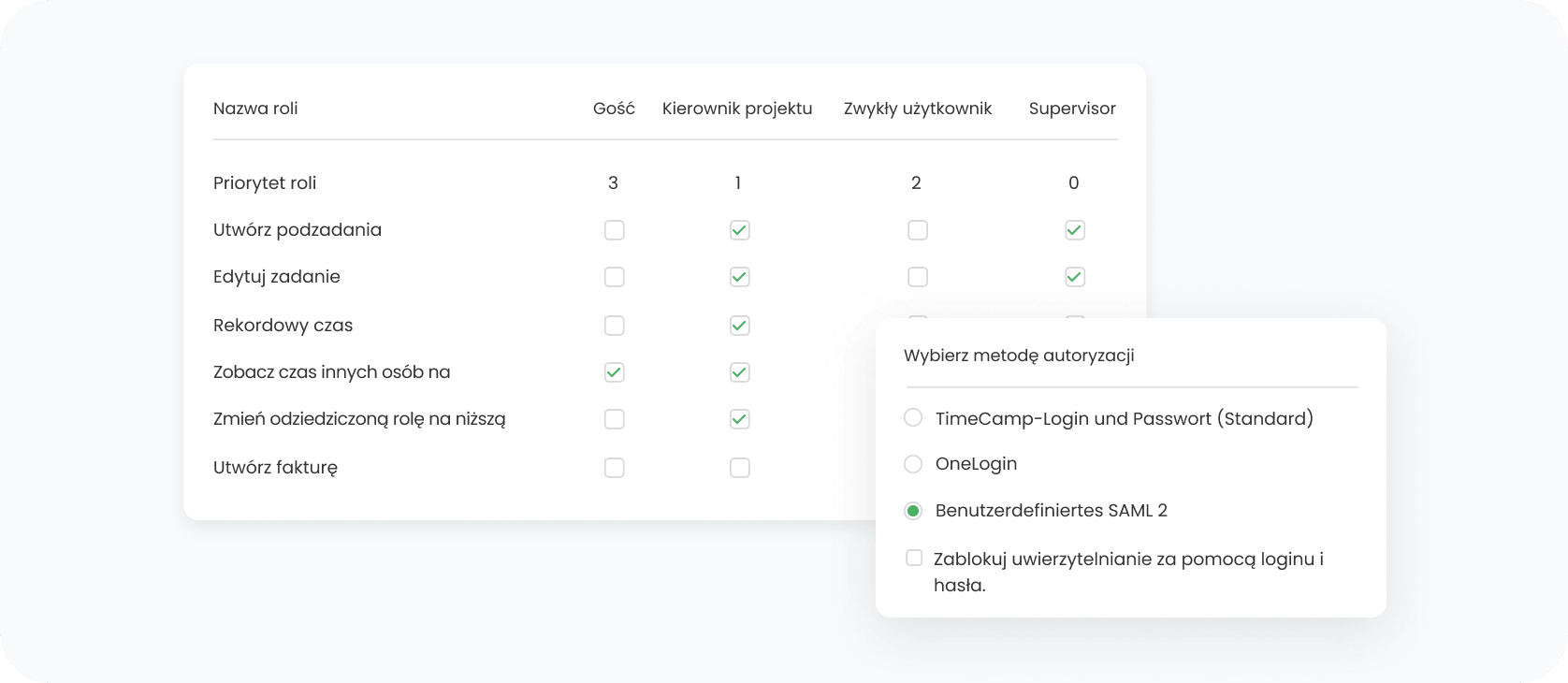Select the Benutzerdefiniertes SAML 2 radio option

[913, 511]
